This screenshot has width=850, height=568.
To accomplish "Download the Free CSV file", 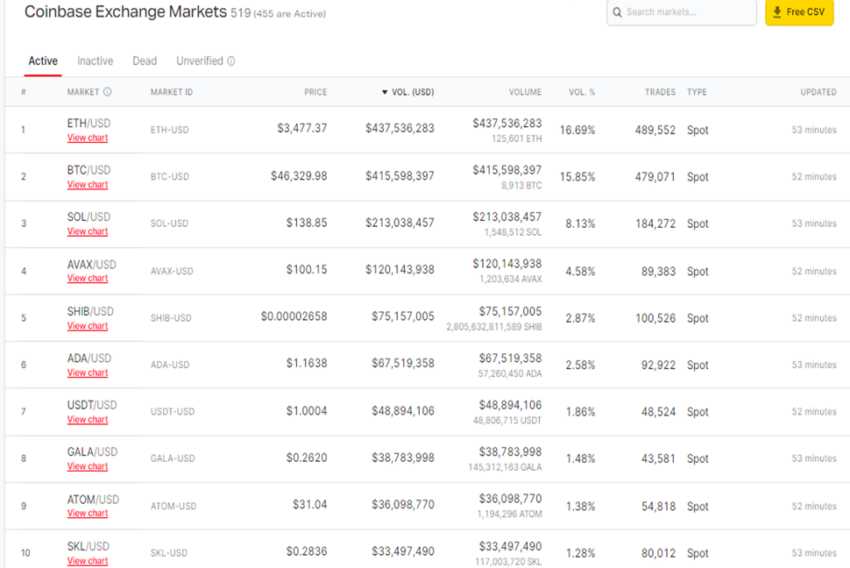I will tap(799, 12).
